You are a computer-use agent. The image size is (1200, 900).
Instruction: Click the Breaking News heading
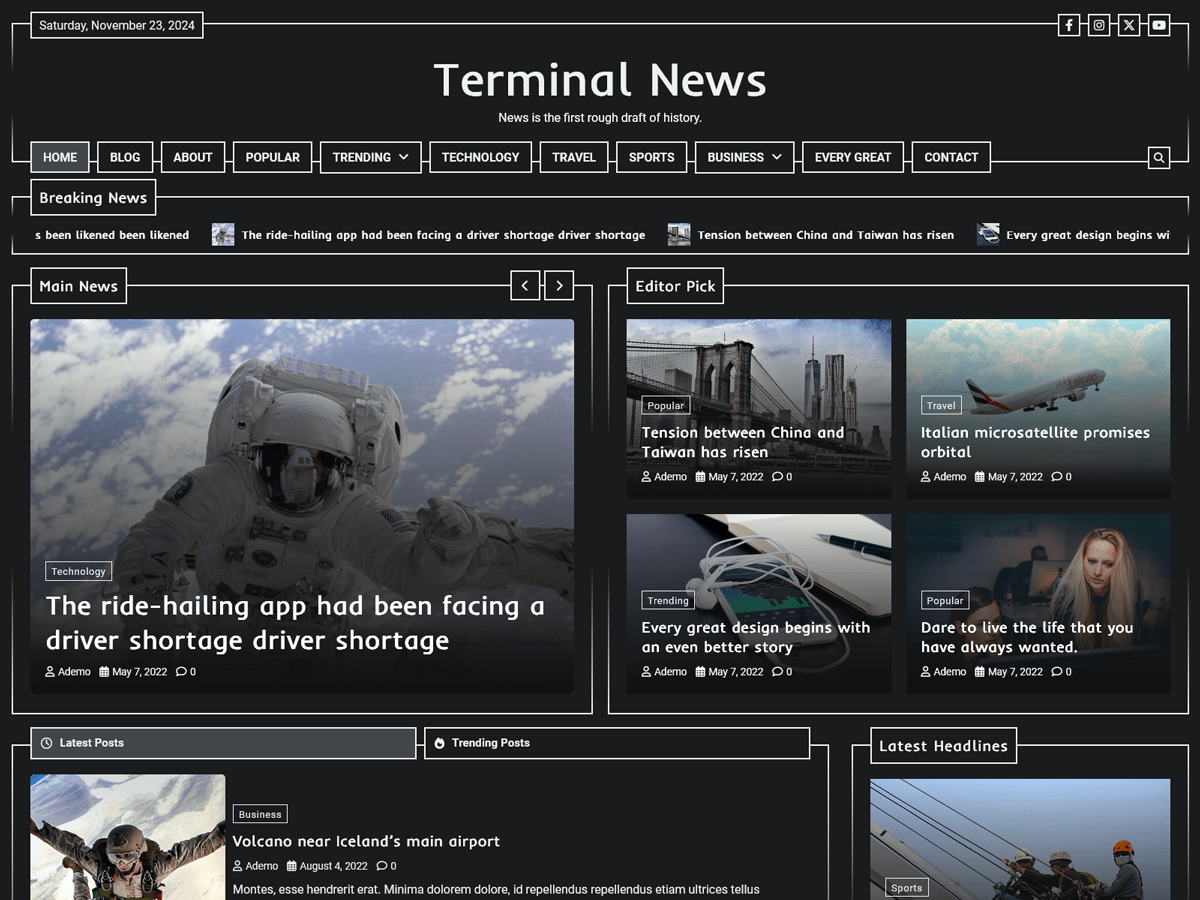[x=93, y=197]
